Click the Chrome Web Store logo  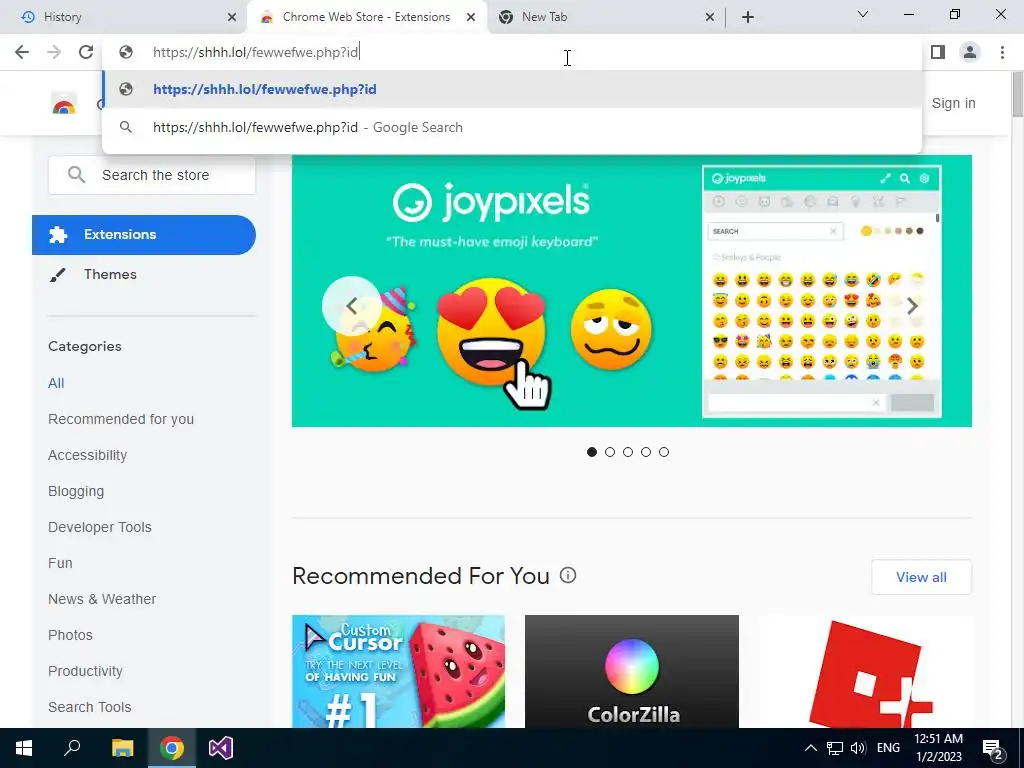pyautogui.click(x=64, y=103)
